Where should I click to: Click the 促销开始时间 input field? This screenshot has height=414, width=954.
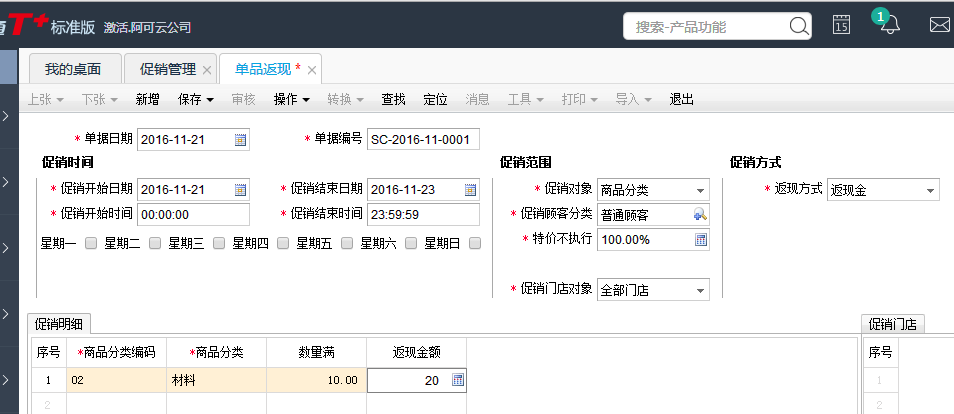(x=193, y=214)
